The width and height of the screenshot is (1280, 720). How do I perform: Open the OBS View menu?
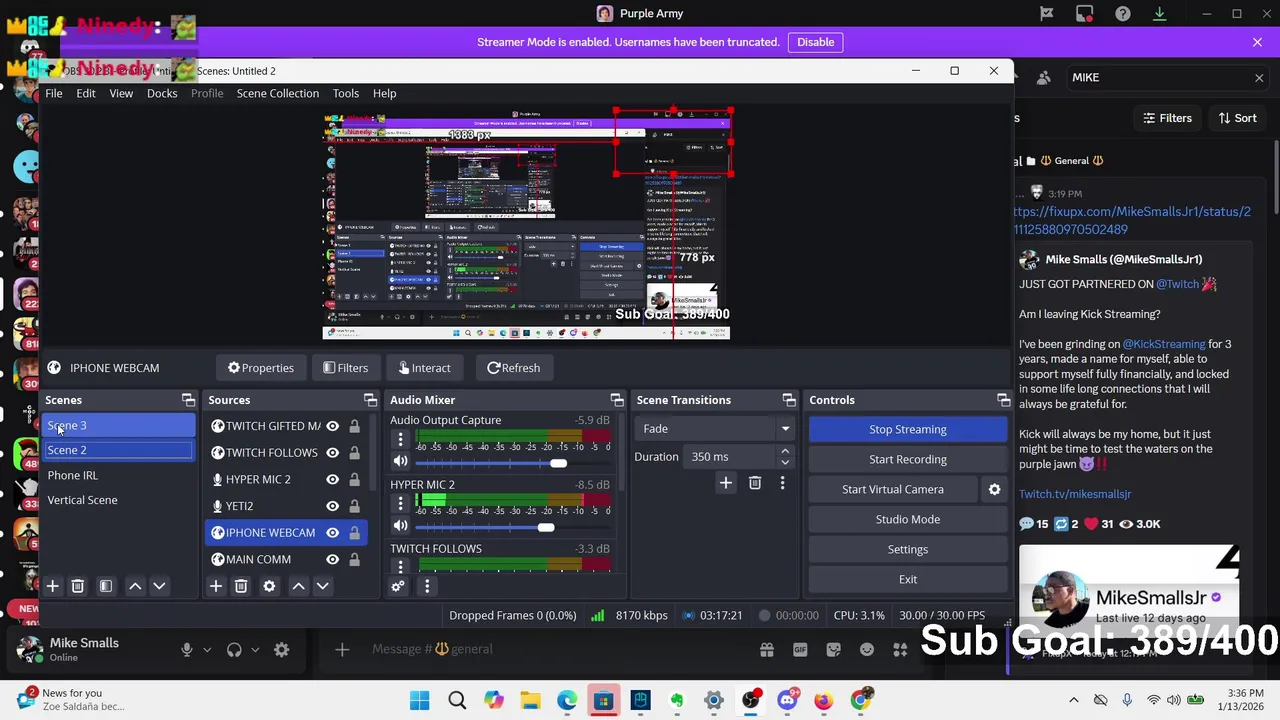121,93
